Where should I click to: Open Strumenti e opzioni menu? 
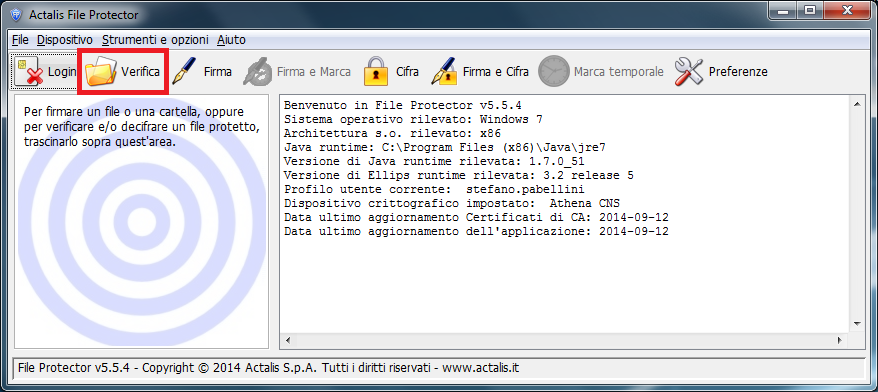155,40
